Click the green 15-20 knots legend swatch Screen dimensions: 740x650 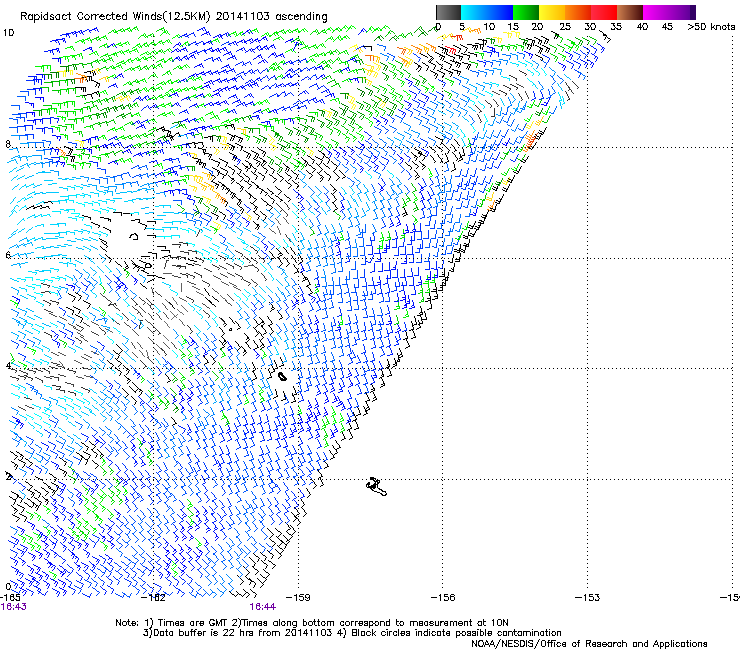click(x=526, y=12)
